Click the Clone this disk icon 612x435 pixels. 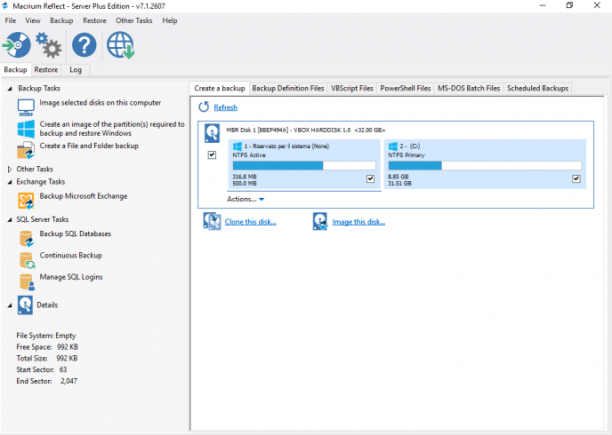click(x=212, y=222)
